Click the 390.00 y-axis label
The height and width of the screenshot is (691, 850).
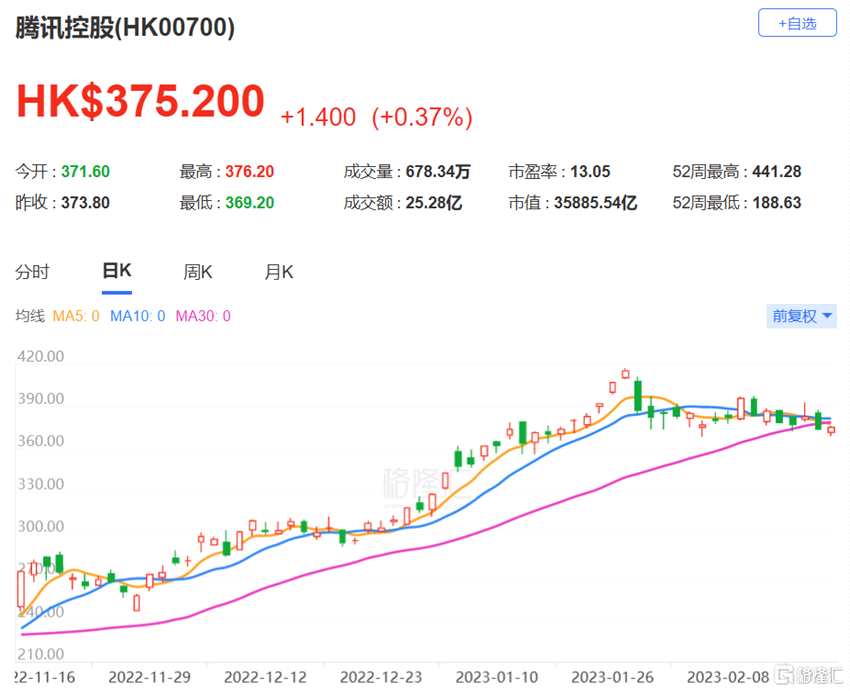pos(41,399)
